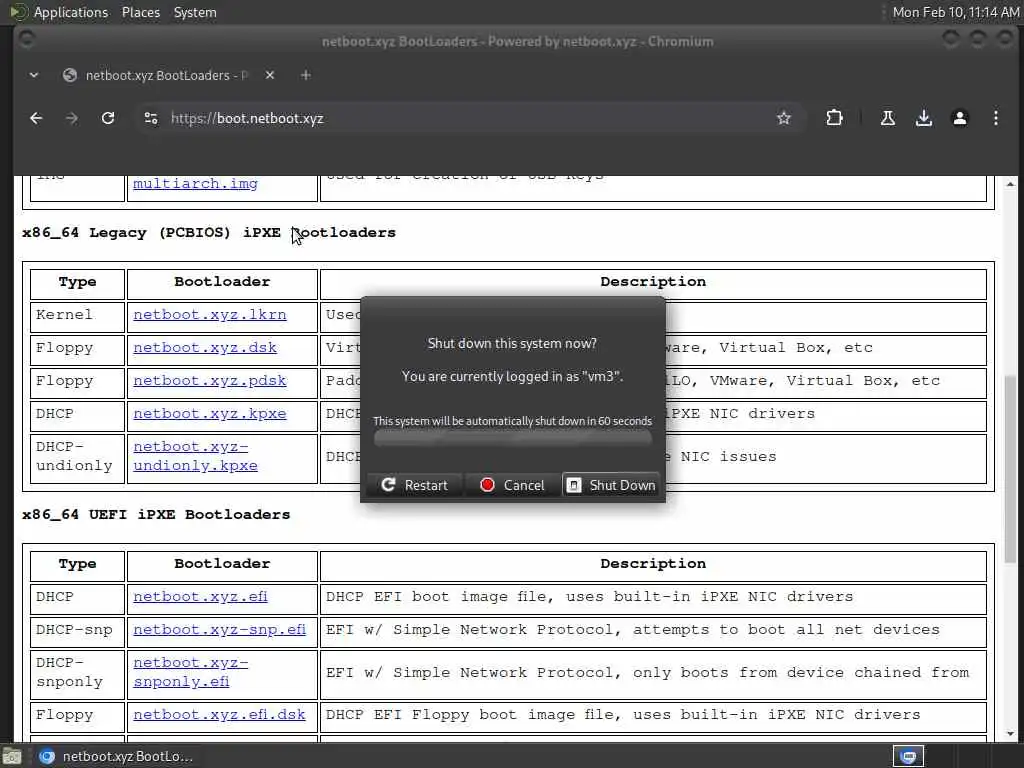The image size is (1024, 768).
Task: Open the netboot.xyz-snp.efi link
Action: 219,630
